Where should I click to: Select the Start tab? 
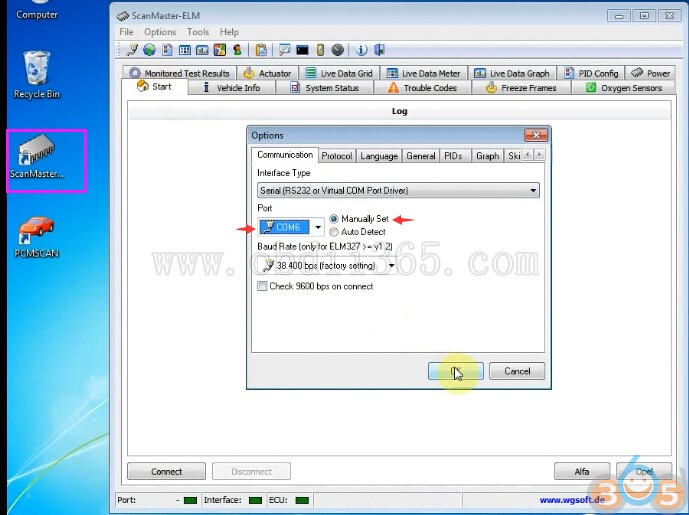point(155,87)
